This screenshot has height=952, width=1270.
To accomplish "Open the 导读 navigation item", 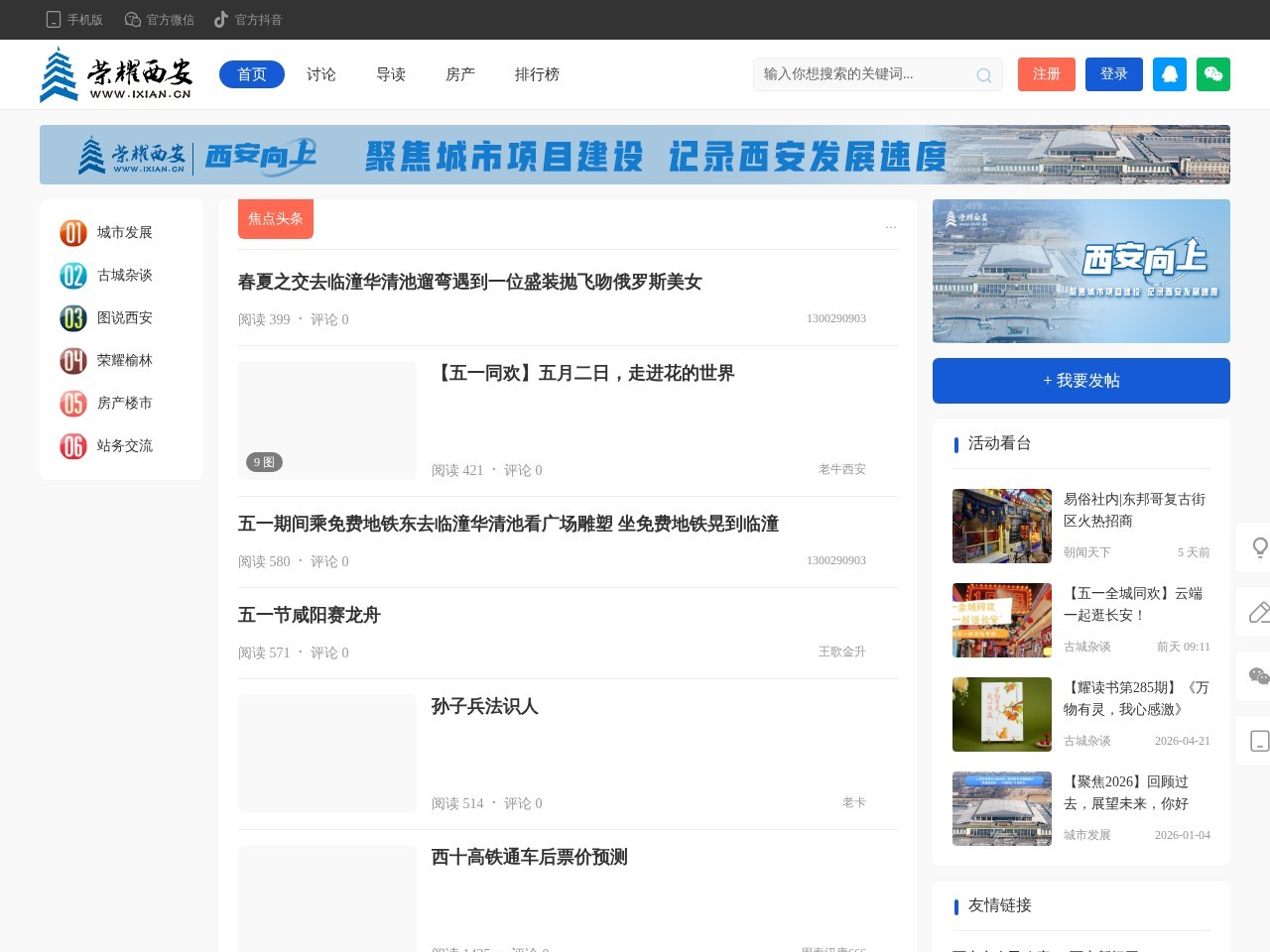I will click(391, 74).
